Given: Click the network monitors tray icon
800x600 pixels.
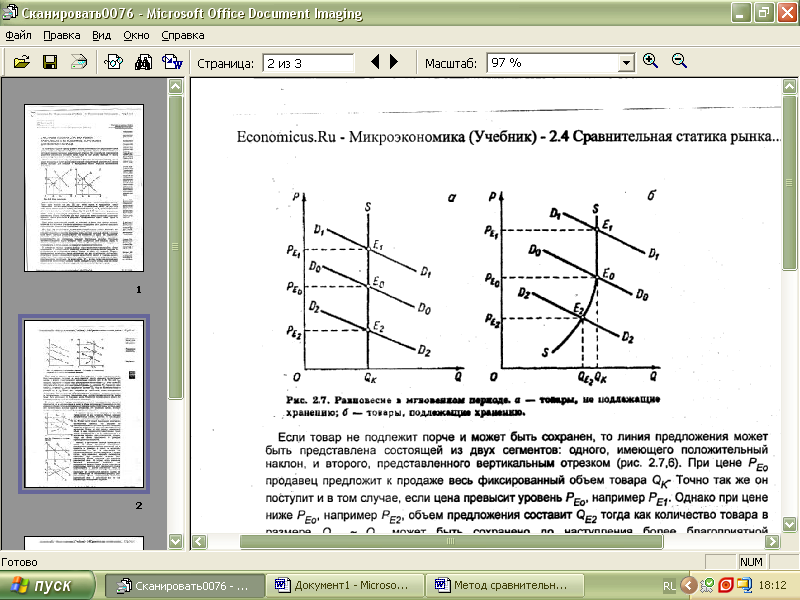Looking at the screenshot, I should (744, 585).
